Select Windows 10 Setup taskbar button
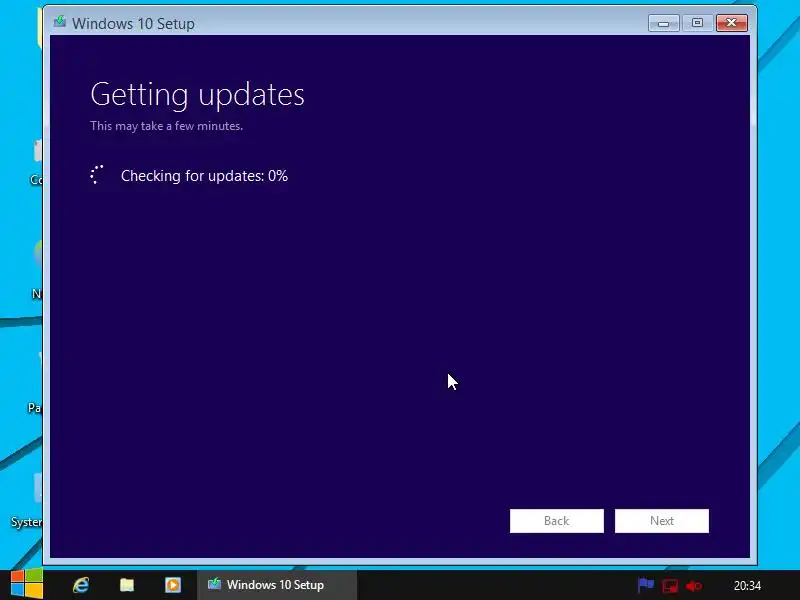The image size is (800, 600). click(277, 585)
